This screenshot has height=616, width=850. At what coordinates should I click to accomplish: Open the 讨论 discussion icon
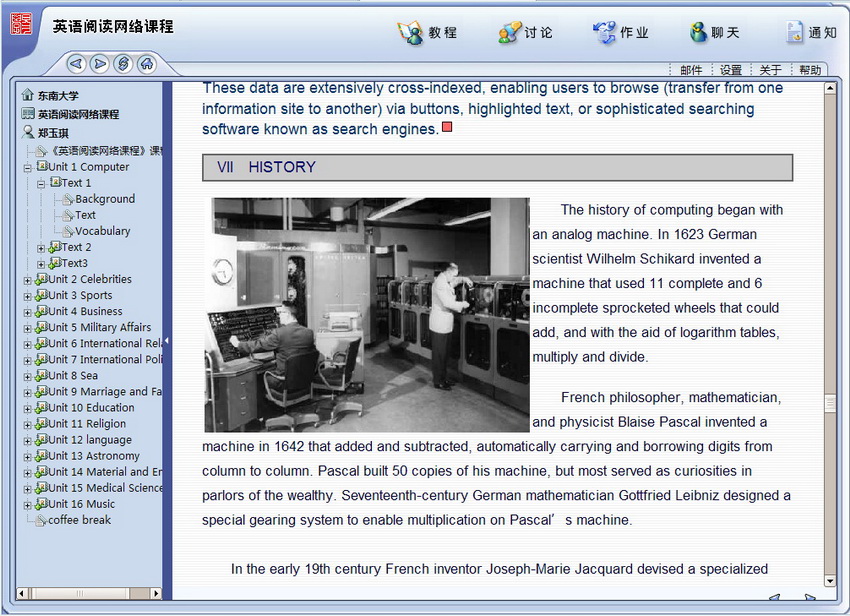point(510,33)
